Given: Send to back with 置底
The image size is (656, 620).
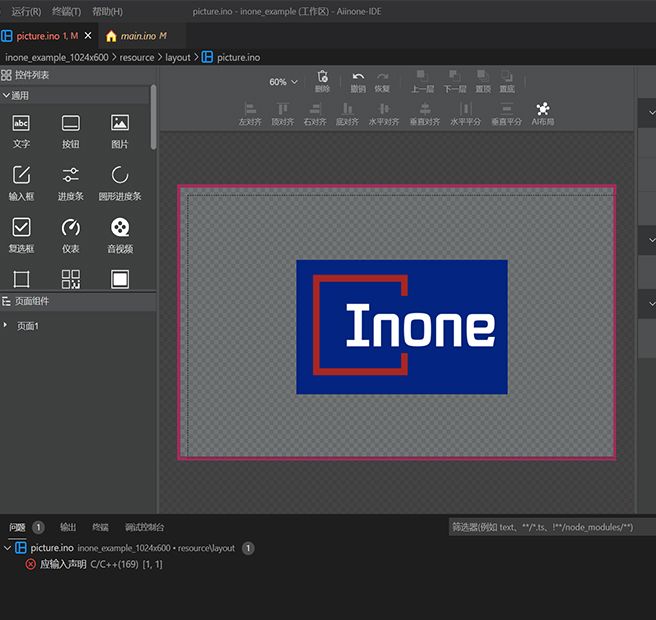Looking at the screenshot, I should pyautogui.click(x=507, y=81).
